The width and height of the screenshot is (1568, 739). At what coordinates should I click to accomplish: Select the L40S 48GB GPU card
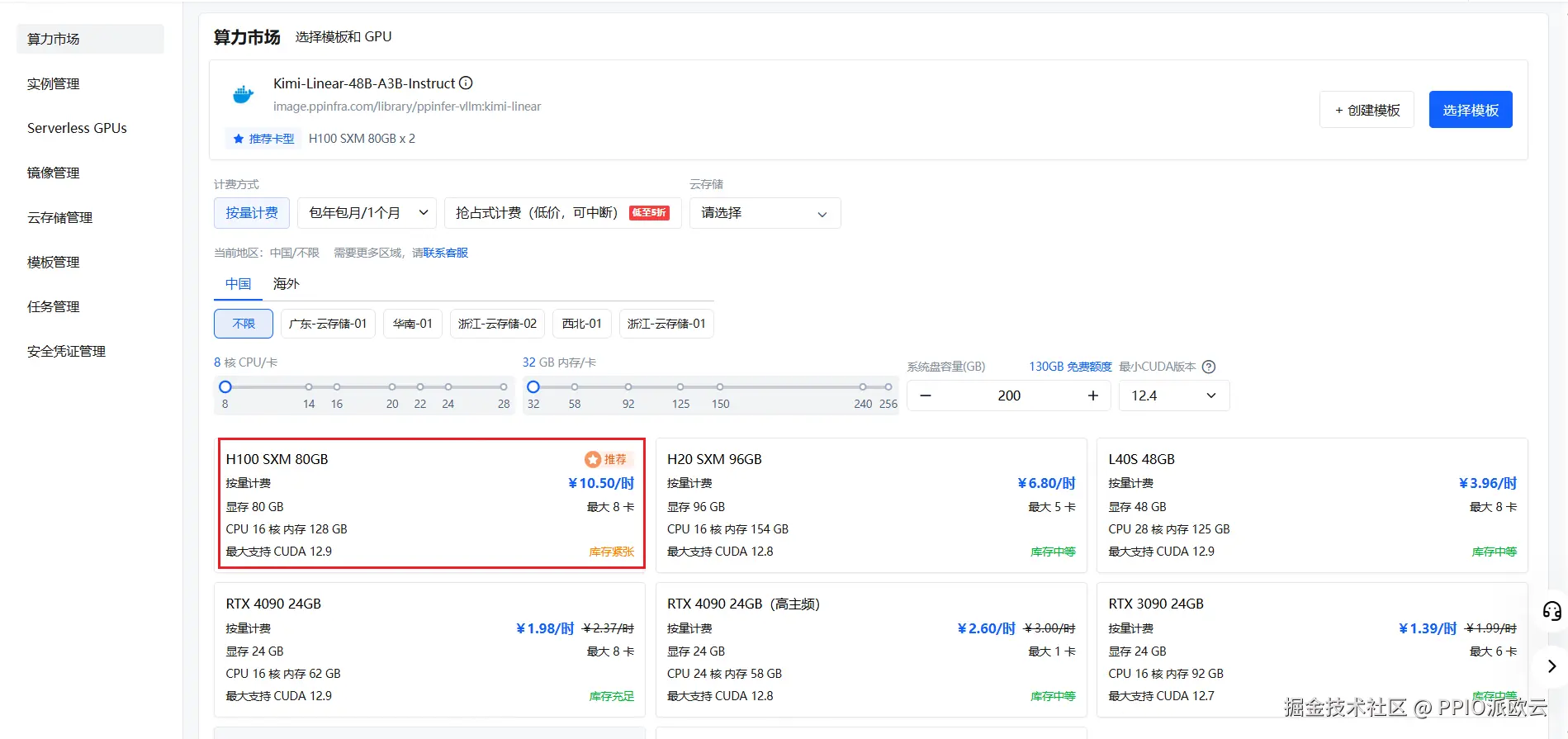[1312, 505]
